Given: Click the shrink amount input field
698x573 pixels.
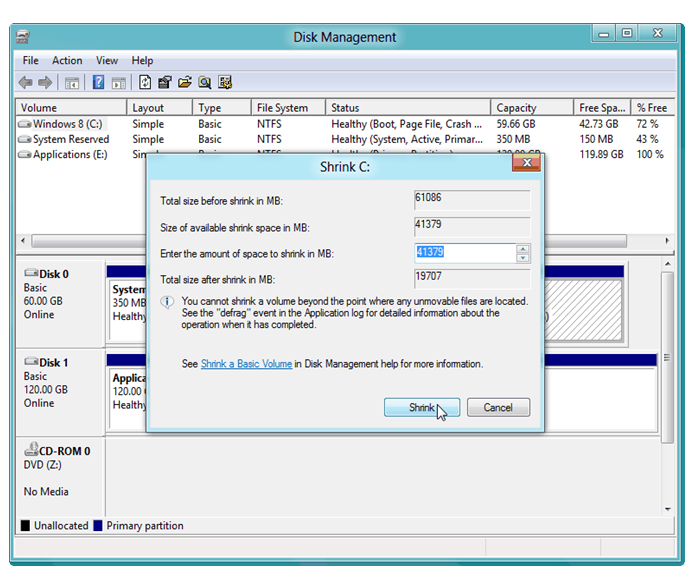Looking at the screenshot, I should (464, 253).
